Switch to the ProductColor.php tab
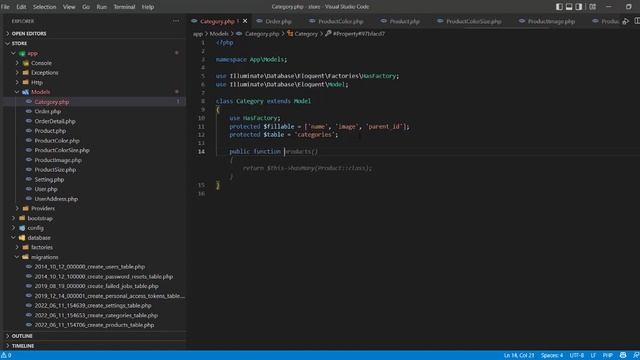This screenshot has width=640, height=360. point(340,21)
